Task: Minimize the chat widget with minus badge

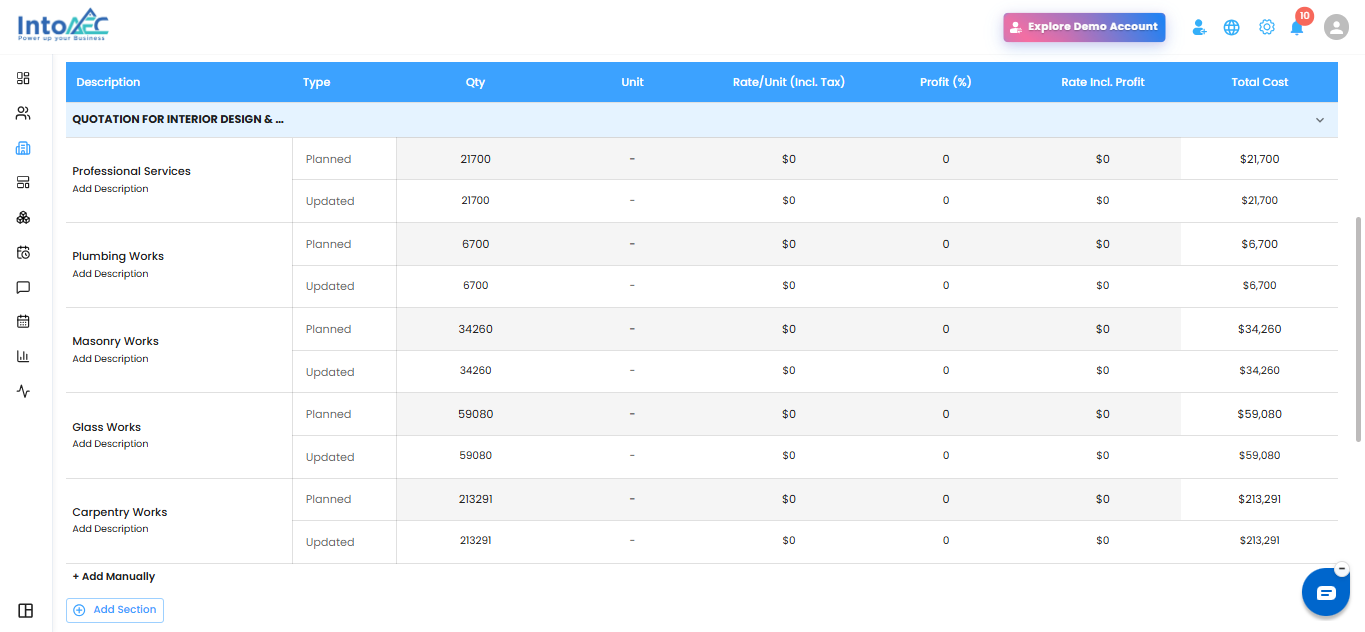Action: [1342, 569]
